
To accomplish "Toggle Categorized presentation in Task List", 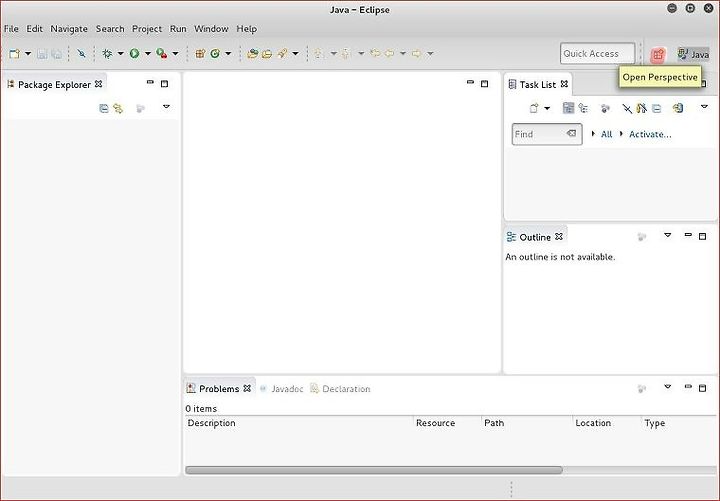I will click(568, 108).
